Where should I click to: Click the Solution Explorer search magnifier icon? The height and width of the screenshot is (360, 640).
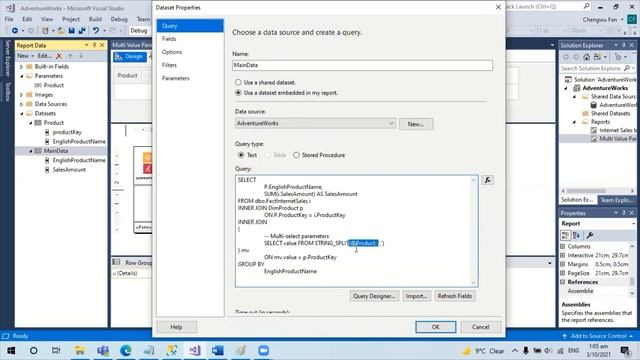tap(627, 68)
